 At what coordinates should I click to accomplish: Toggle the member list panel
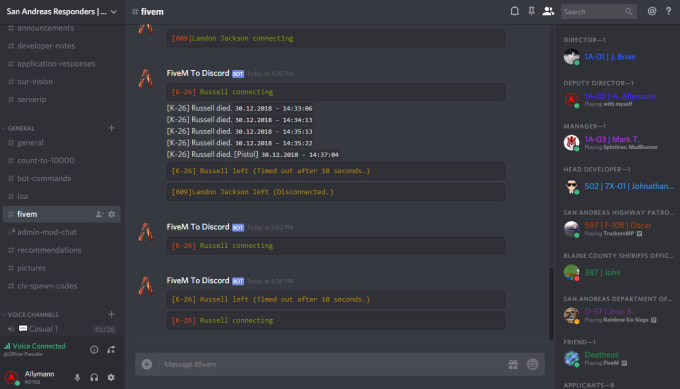coord(548,11)
